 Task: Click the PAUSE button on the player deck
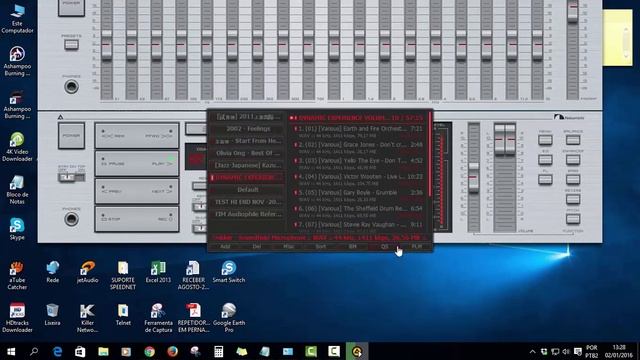point(116,163)
